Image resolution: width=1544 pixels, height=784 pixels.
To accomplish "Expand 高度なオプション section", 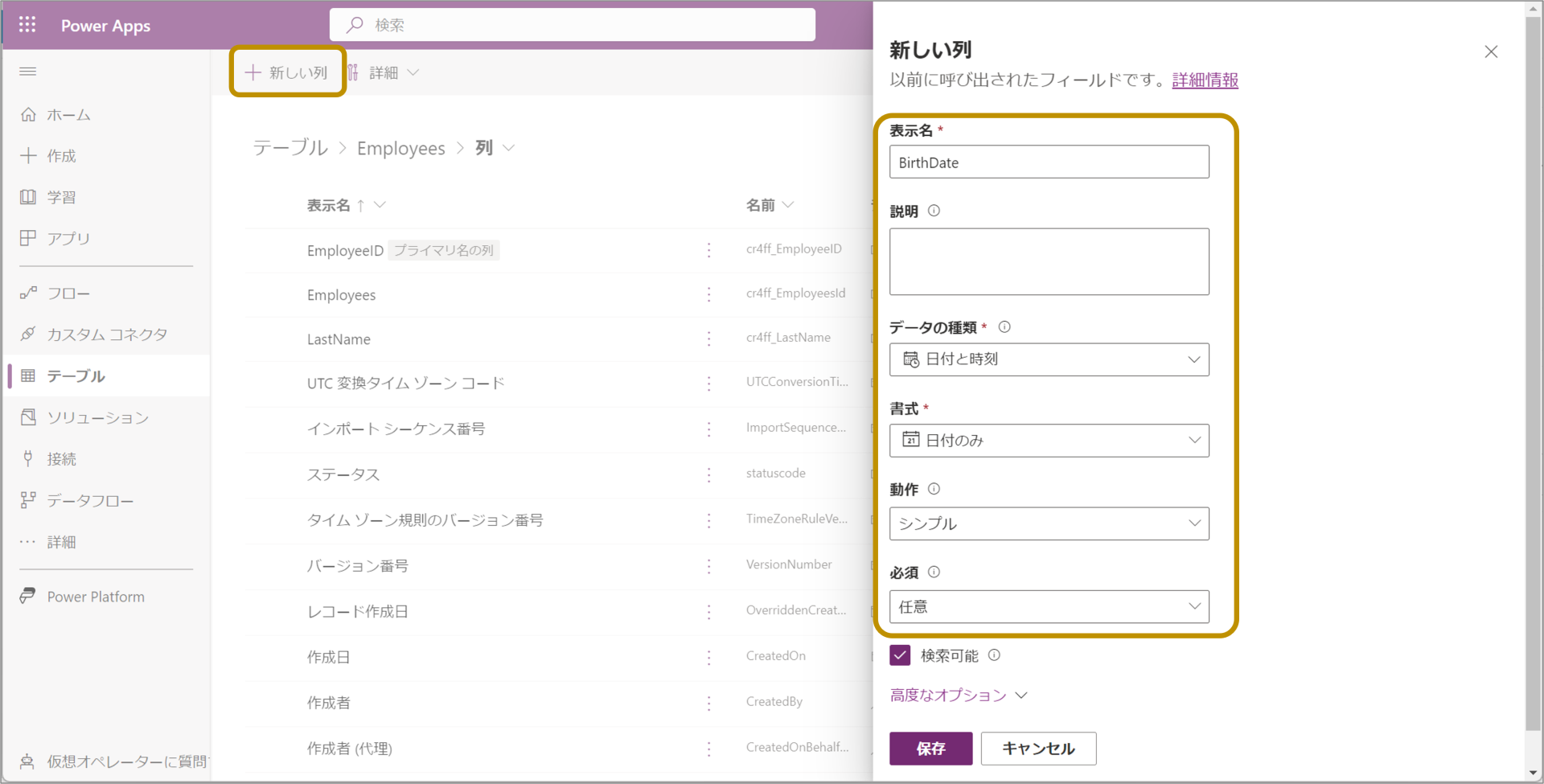I will pos(958,695).
